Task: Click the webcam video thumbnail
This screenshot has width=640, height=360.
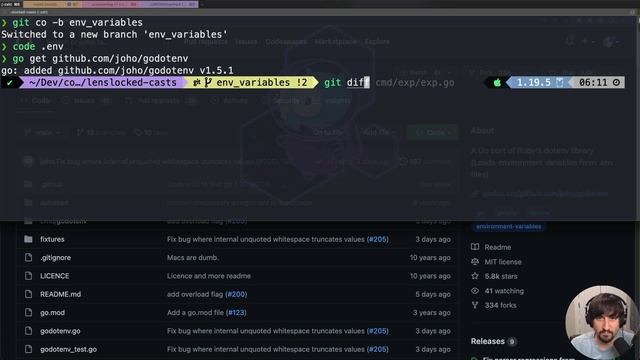Action: [x=602, y=322]
